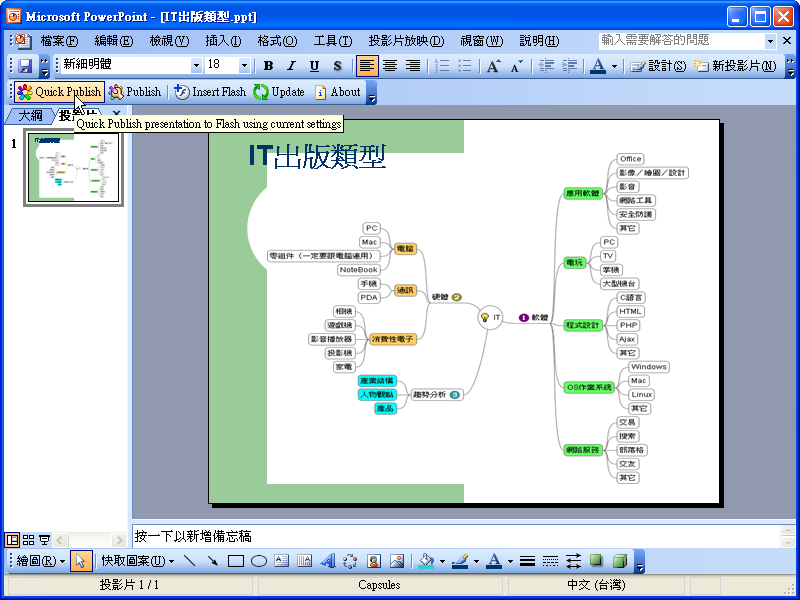Insert a diagram or organization chart
Viewport: 800px width, 600px height.
(x=350, y=561)
